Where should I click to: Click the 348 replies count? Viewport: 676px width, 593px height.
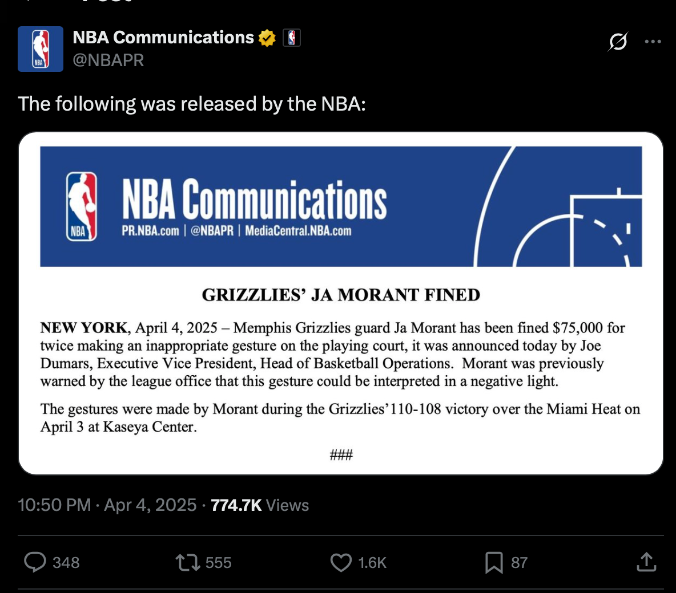click(x=65, y=563)
